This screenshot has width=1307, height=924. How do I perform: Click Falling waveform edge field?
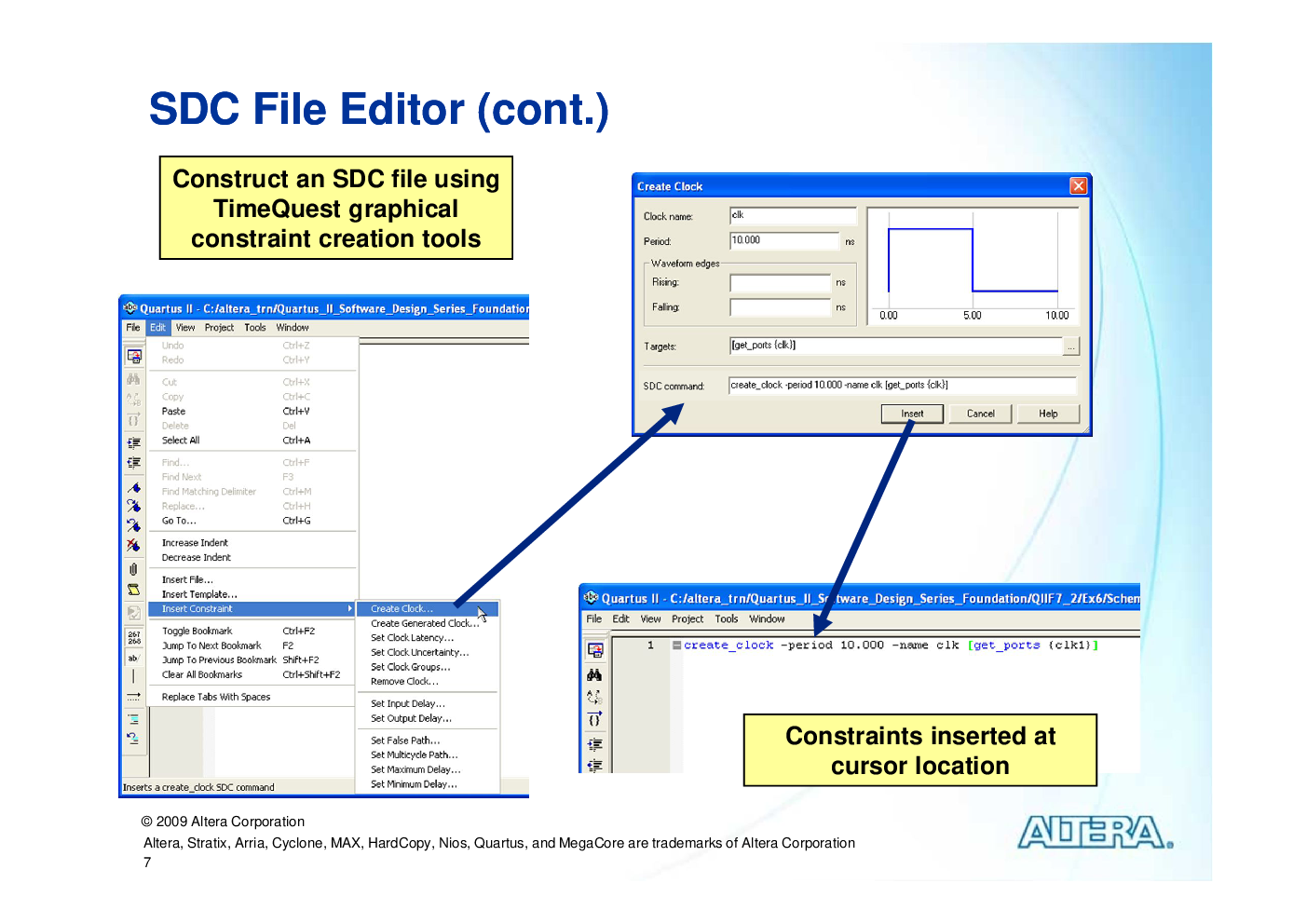780,307
